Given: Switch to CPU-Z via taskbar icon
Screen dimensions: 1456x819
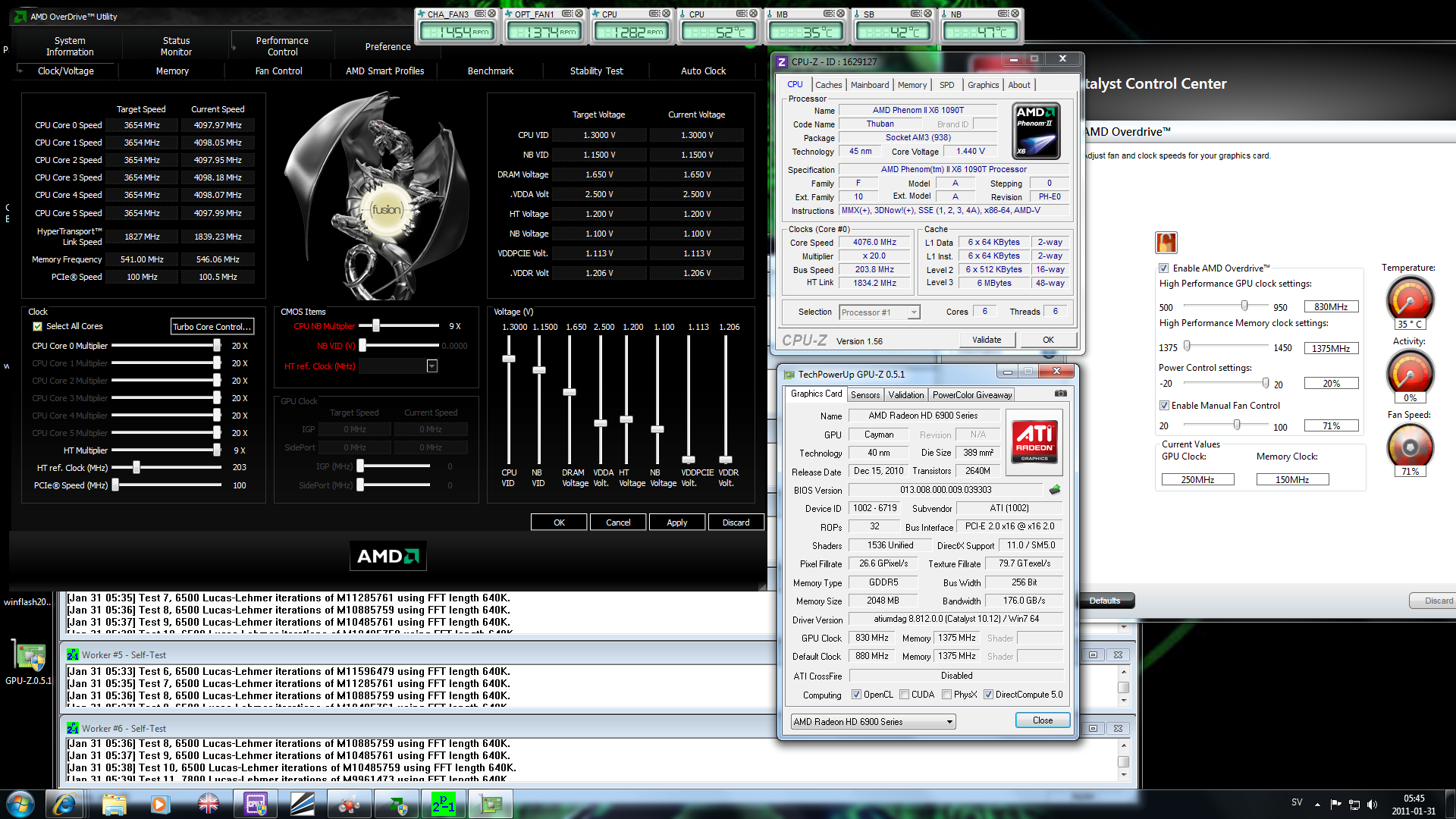Looking at the screenshot, I should coord(256,804).
